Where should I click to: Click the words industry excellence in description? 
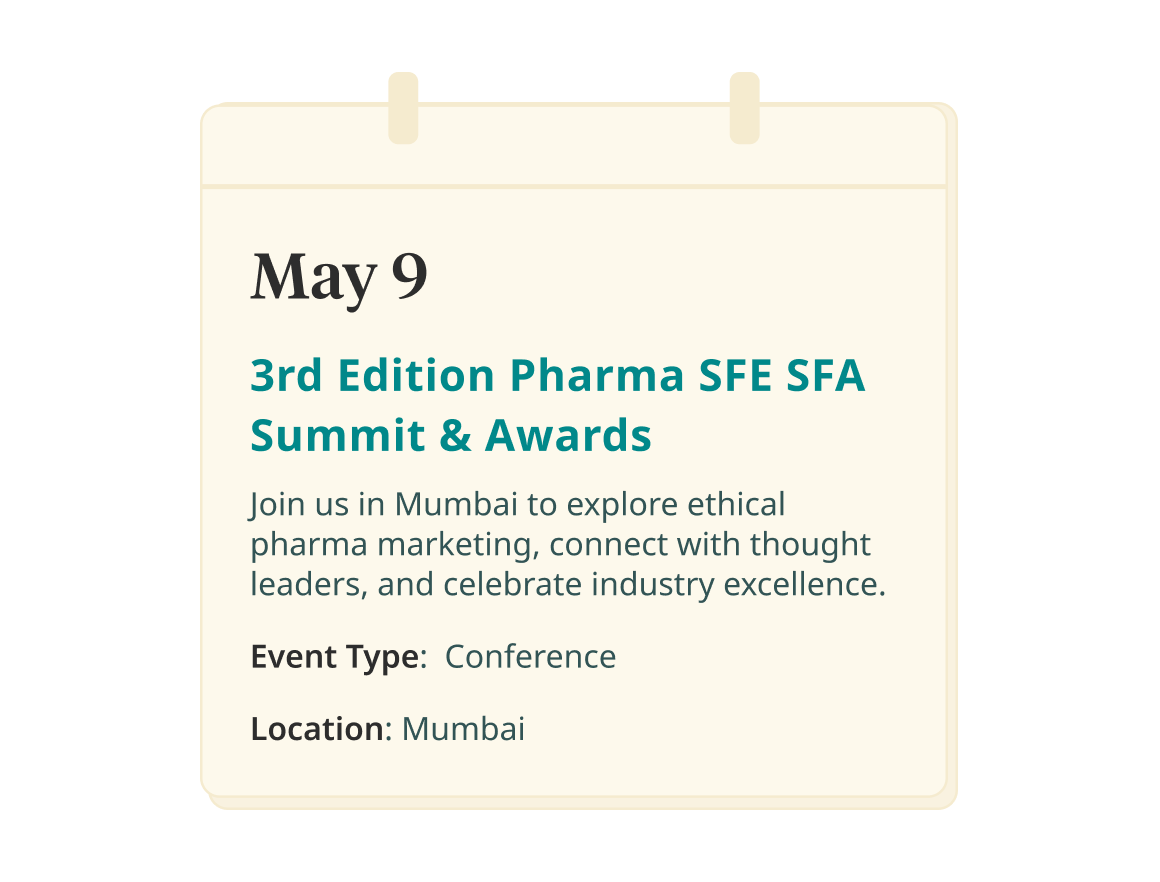tap(738, 585)
